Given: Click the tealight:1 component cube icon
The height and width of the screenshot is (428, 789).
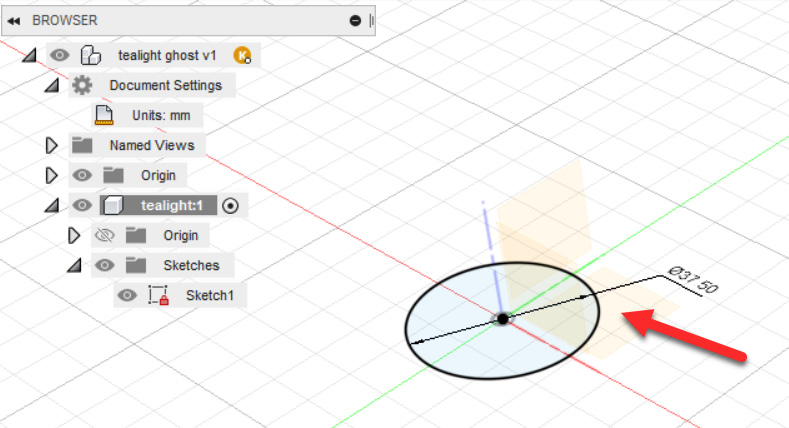Looking at the screenshot, I should pos(113,205).
